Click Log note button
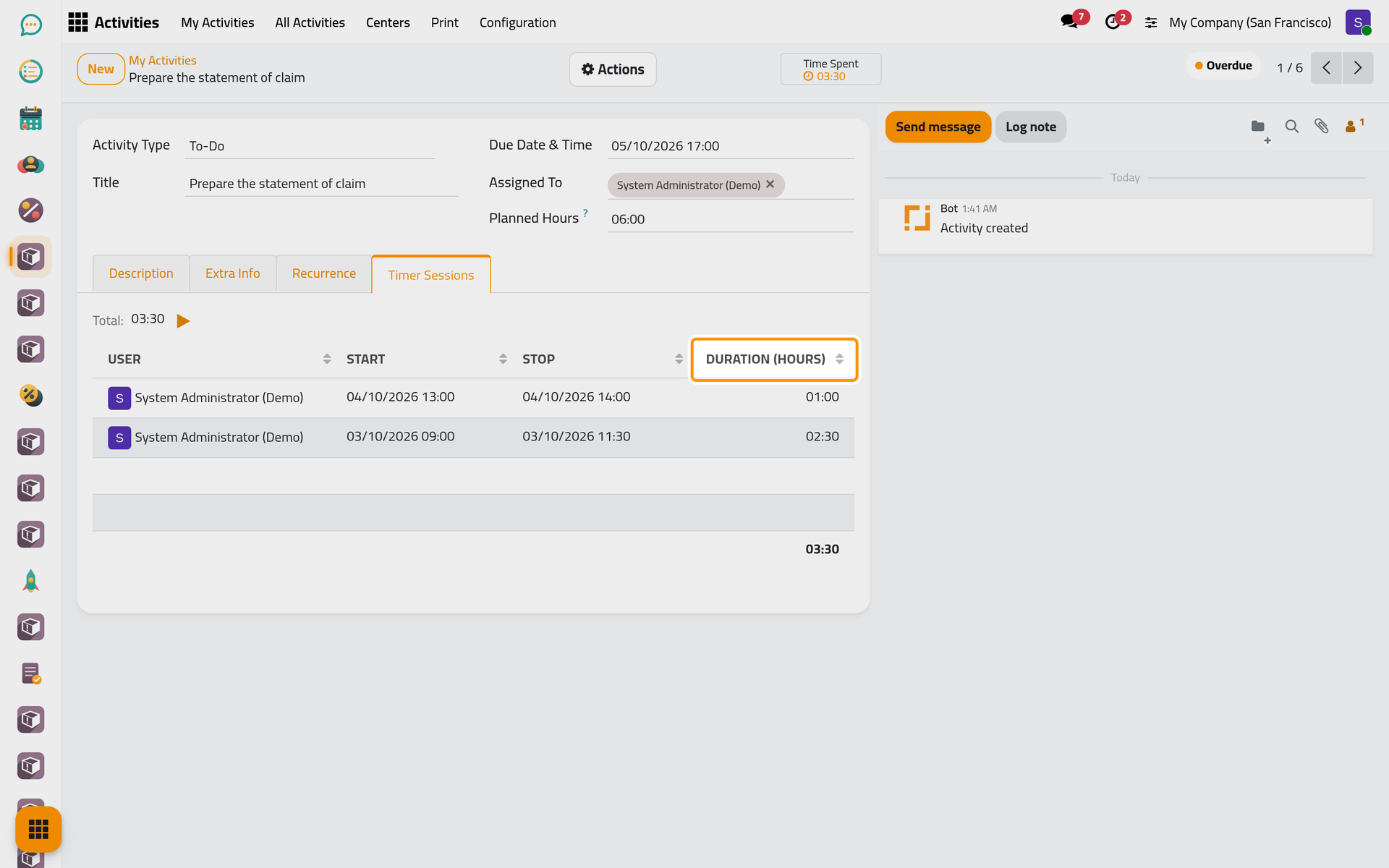The image size is (1389, 868). point(1031,127)
